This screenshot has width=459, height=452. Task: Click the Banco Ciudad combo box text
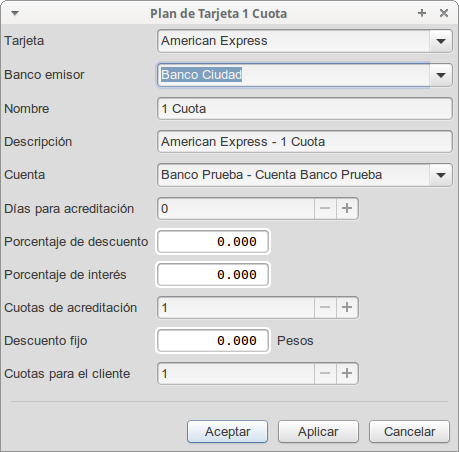tap(201, 75)
